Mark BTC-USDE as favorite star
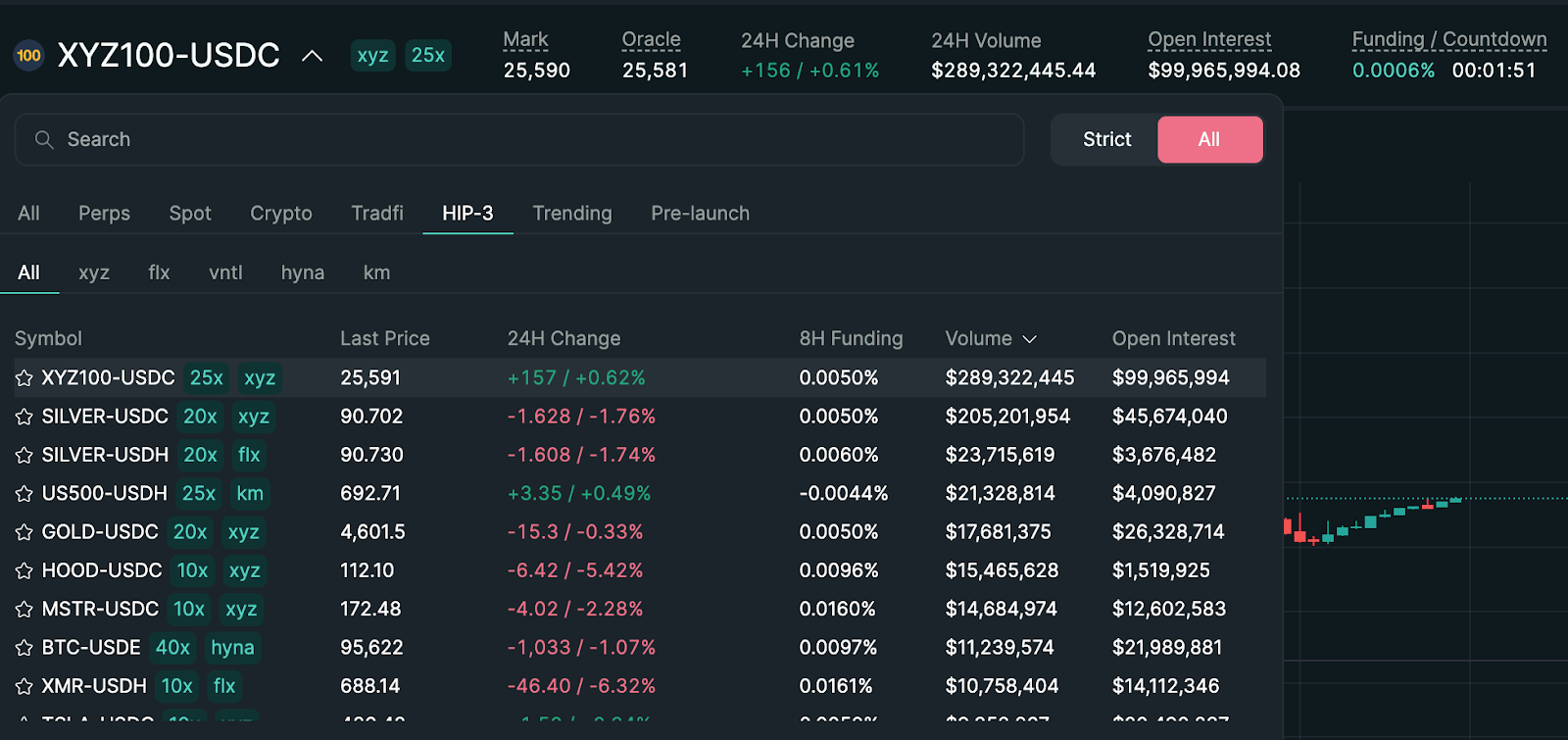1568x740 pixels. pos(24,649)
